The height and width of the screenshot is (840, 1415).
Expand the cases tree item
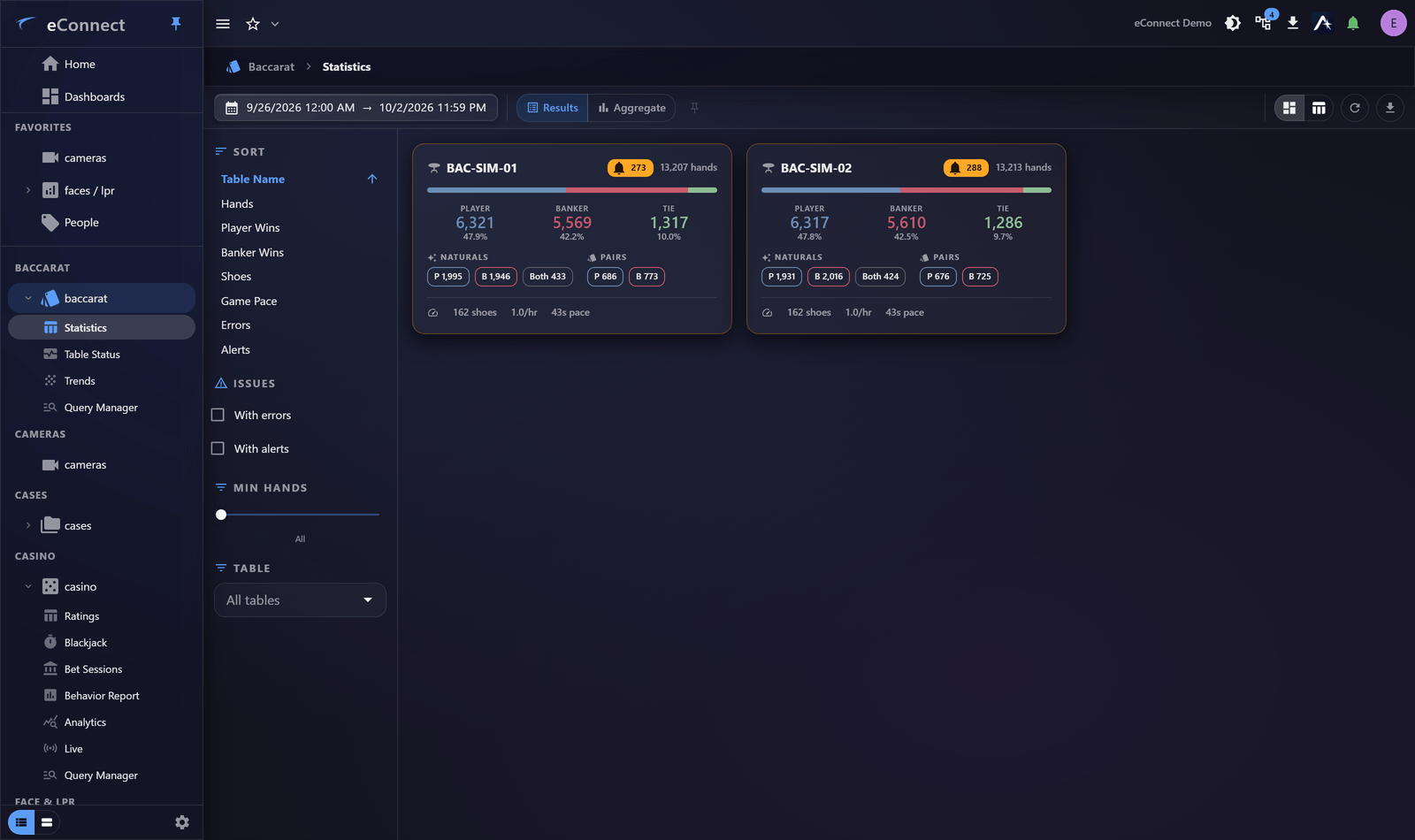click(x=28, y=525)
